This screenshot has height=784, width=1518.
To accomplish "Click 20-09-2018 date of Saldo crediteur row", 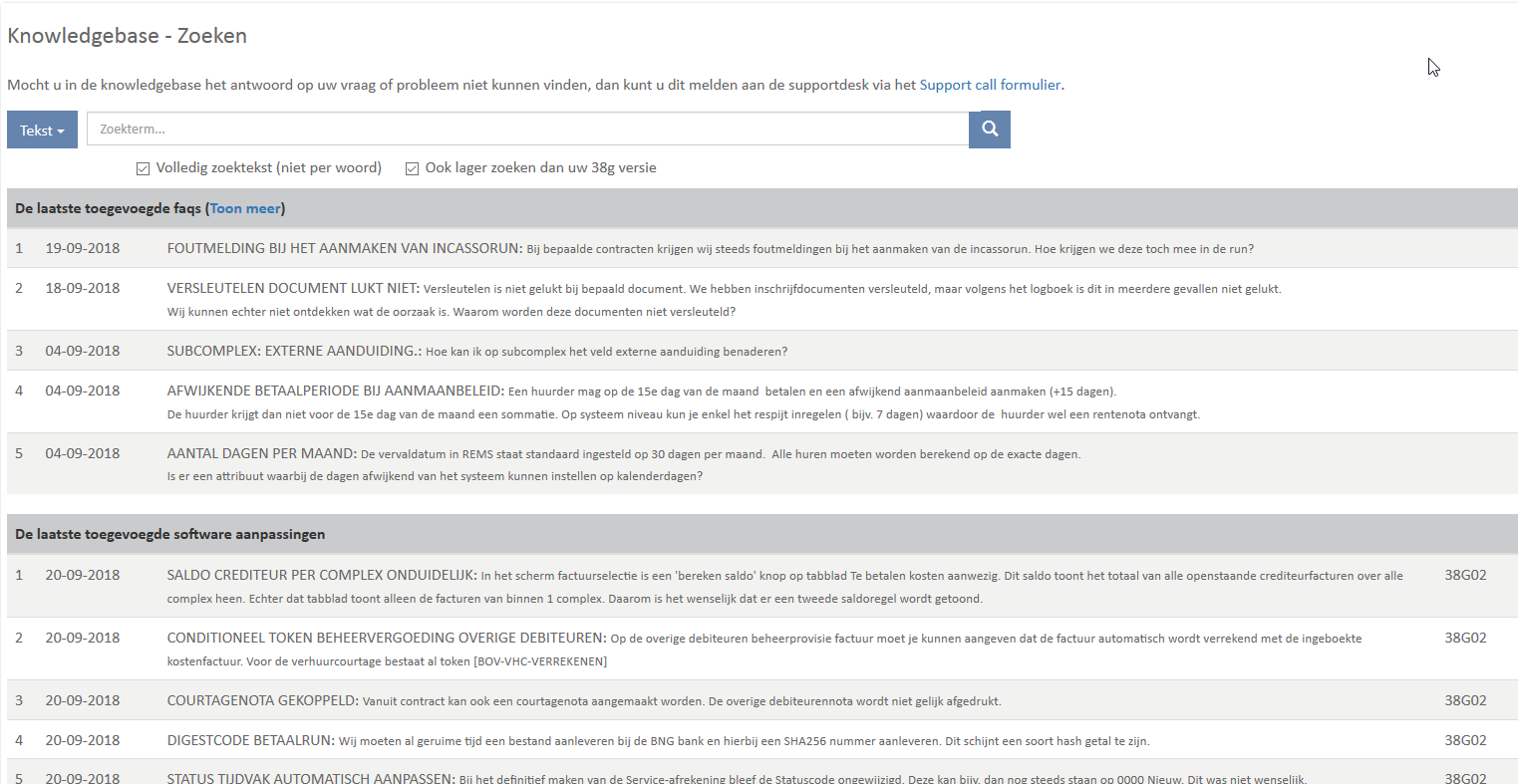I will 83,575.
